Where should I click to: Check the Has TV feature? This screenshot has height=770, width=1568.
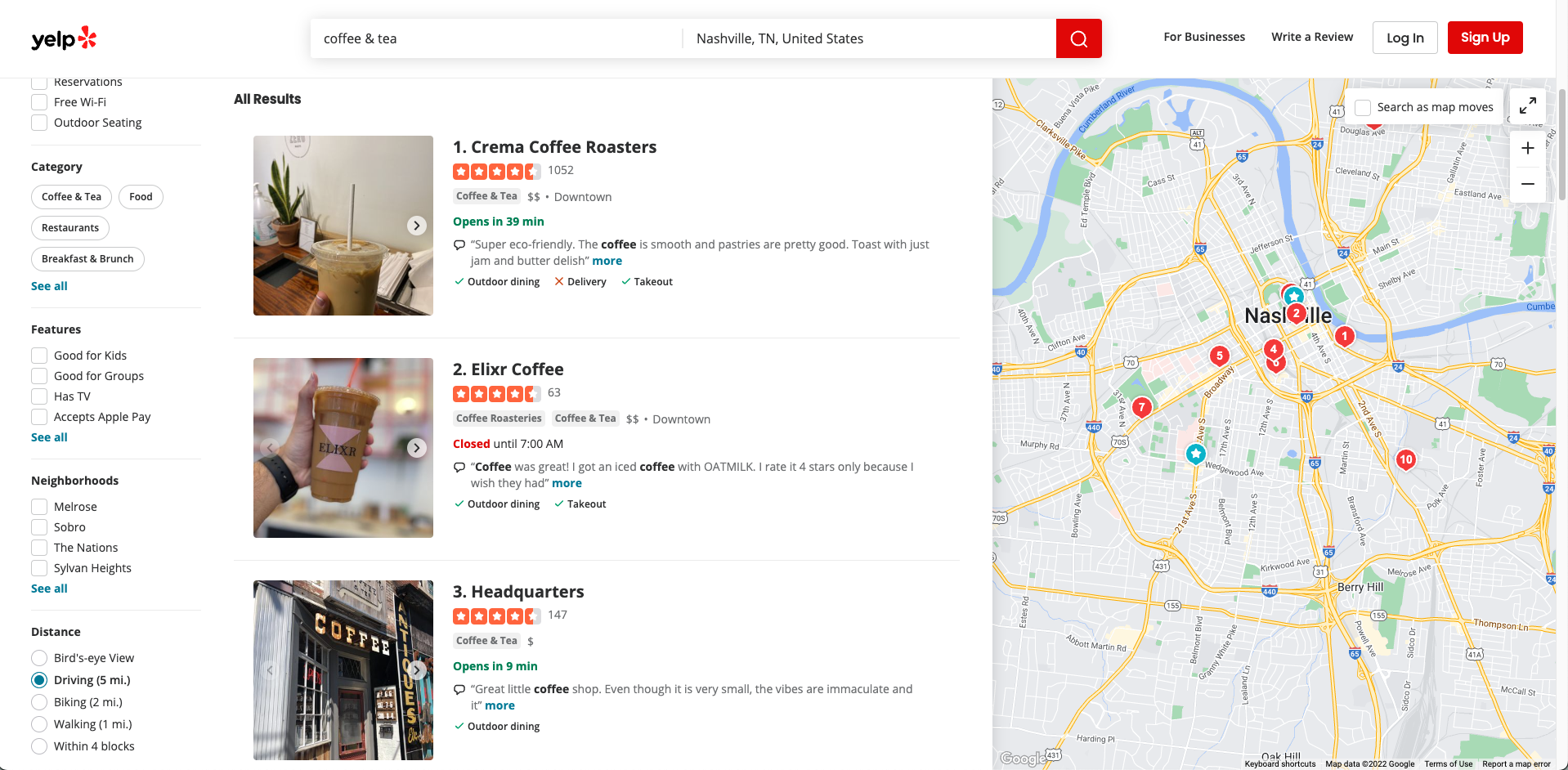click(x=39, y=396)
